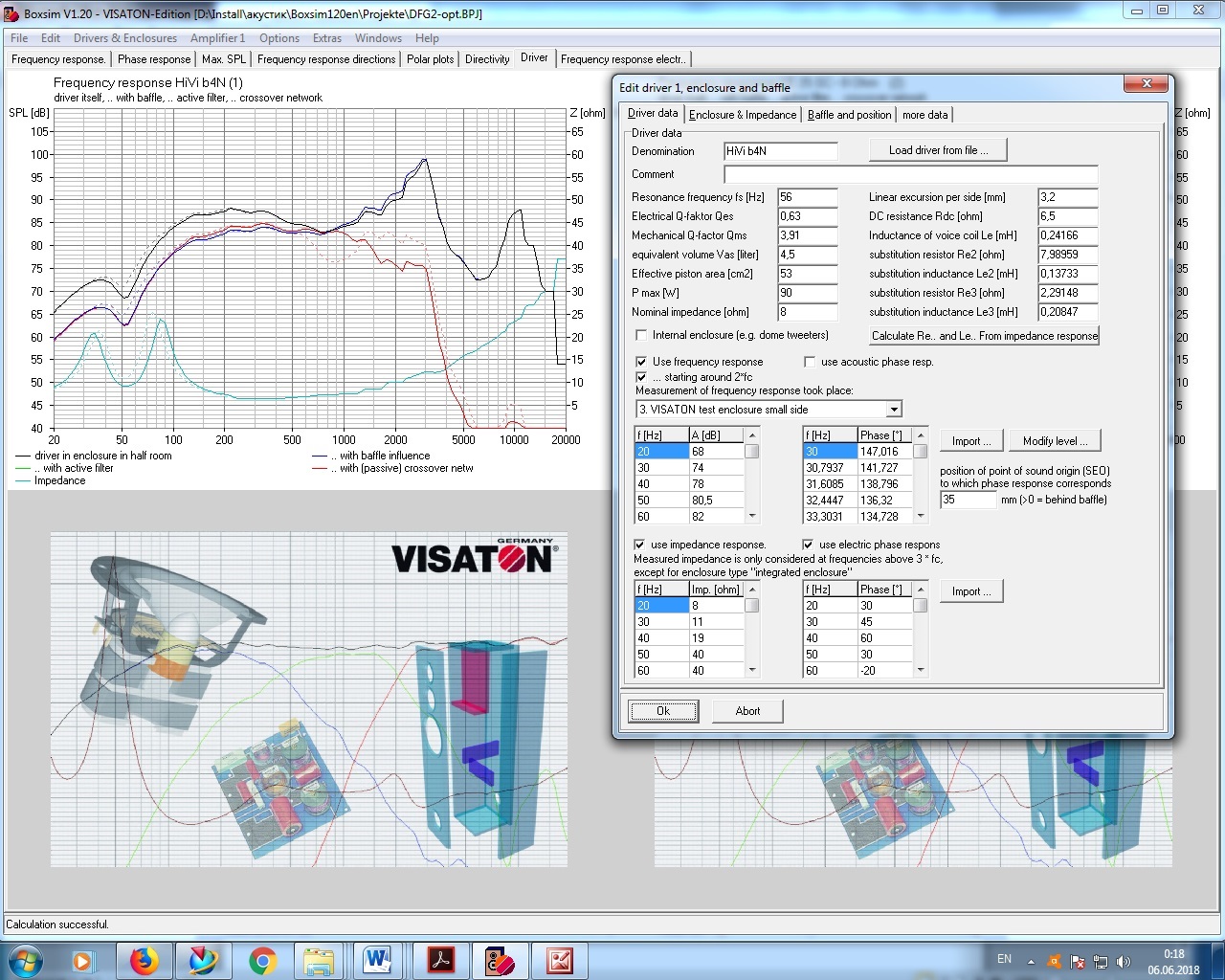Viewport: 1225px width, 980px height.
Task: Toggle the 'Internal enclosure' checkbox
Action: pos(641,335)
